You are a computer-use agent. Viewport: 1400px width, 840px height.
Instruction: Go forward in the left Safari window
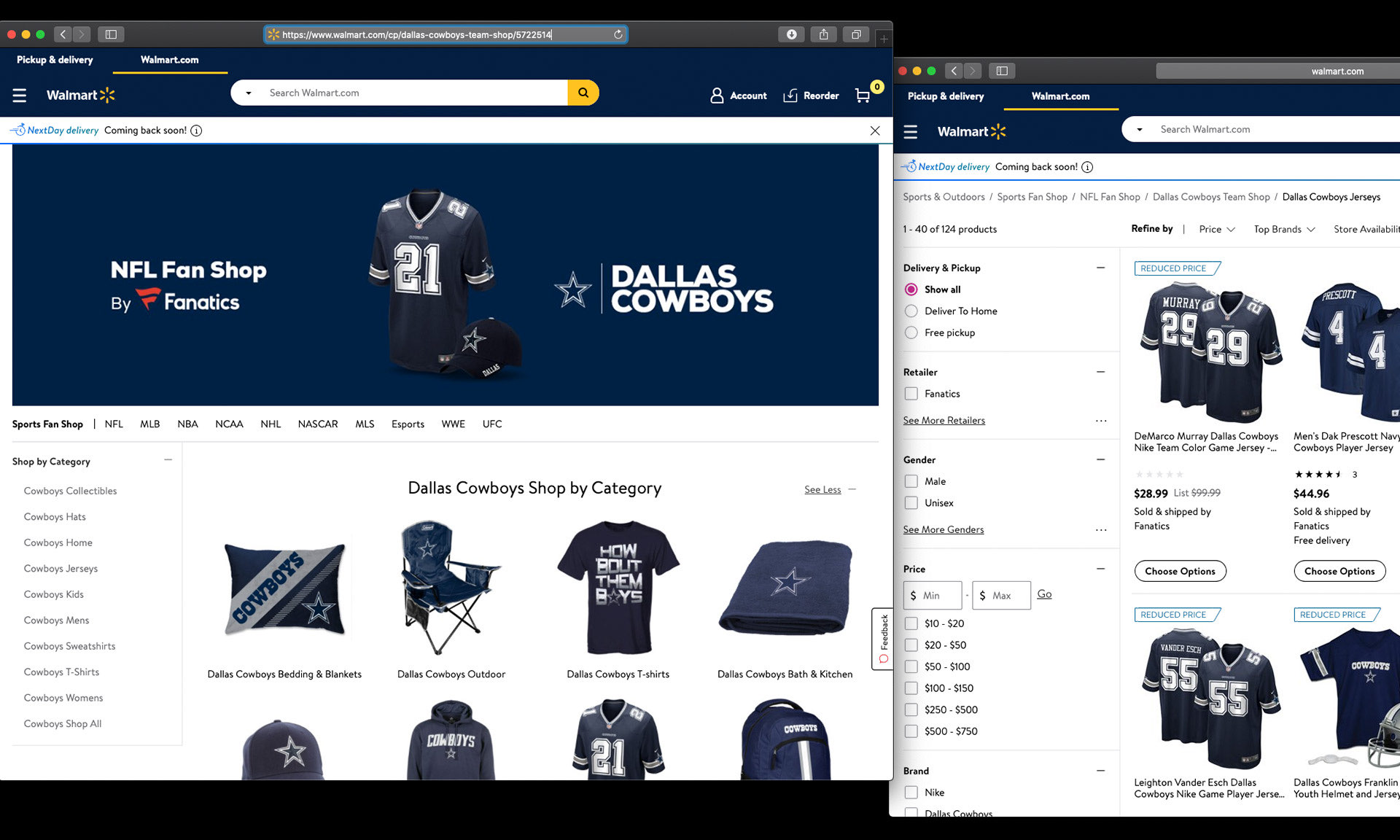[82, 34]
